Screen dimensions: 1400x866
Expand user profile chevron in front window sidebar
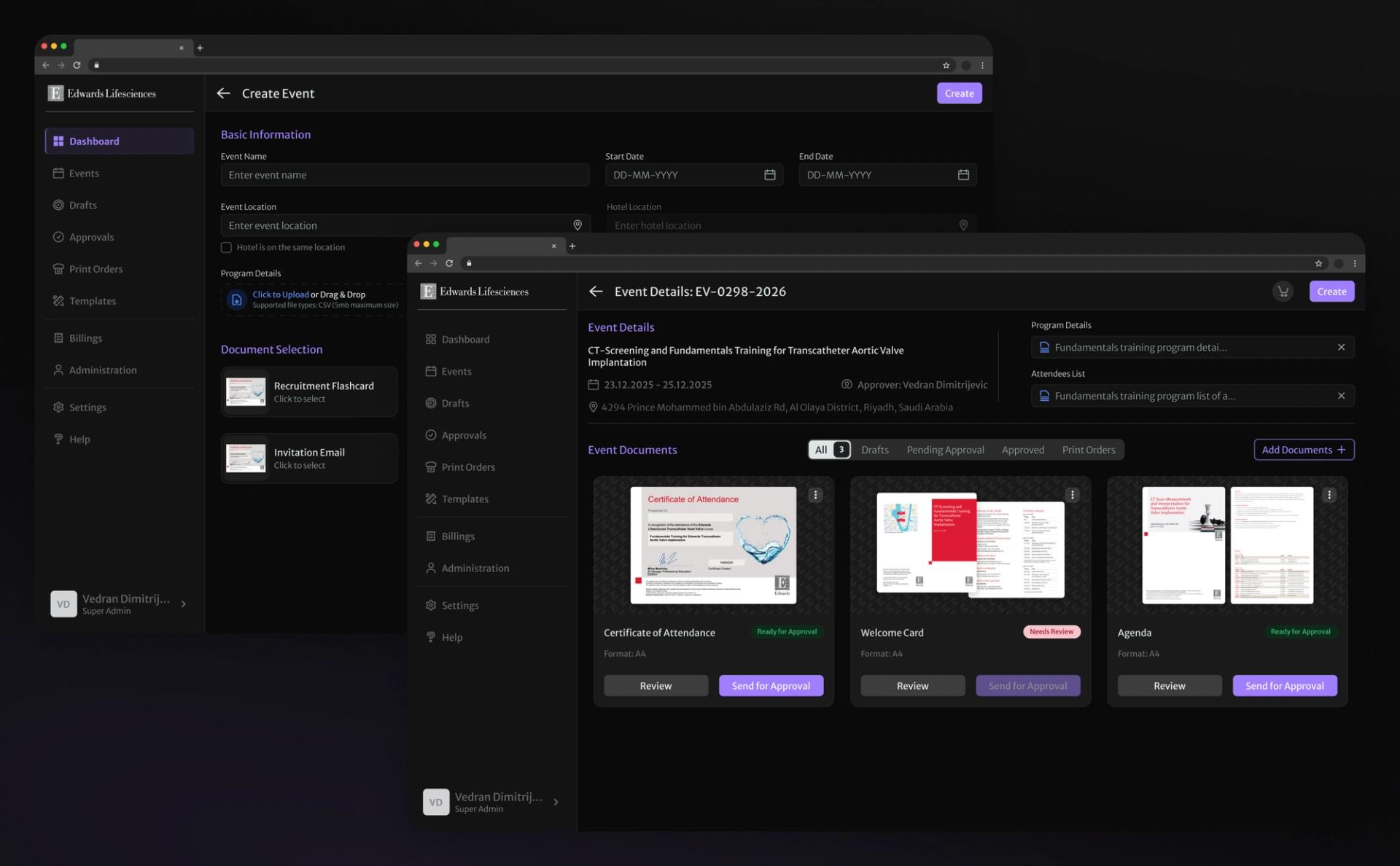click(x=556, y=802)
